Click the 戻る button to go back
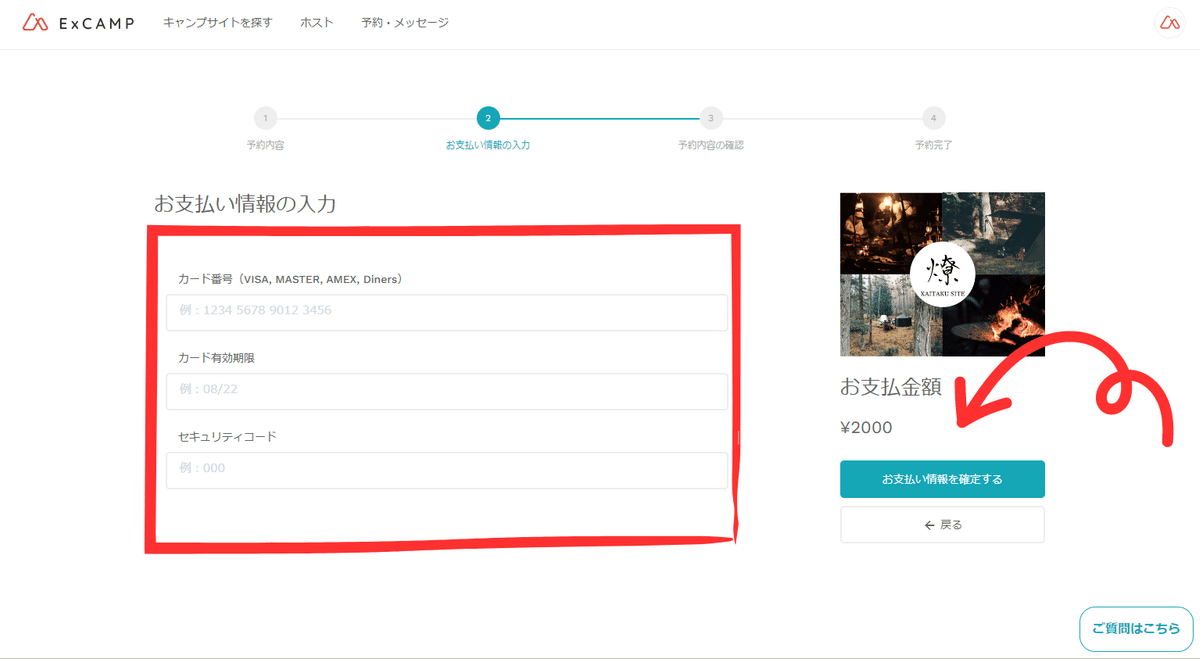Screen dimensions: 1200x659 (942, 524)
